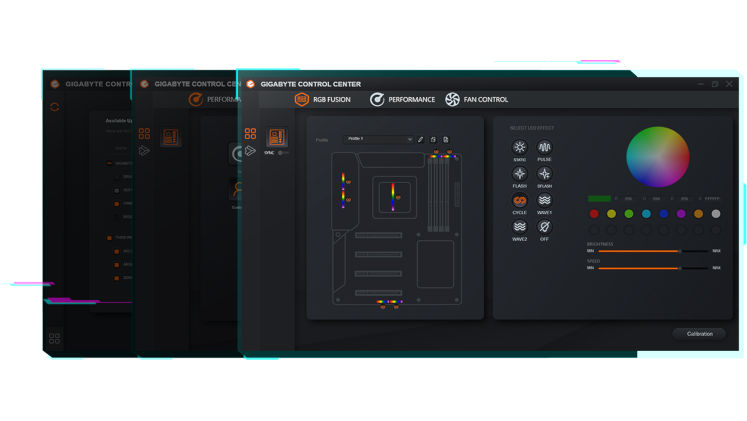
Task: Click Performance tab in the middle background window
Action: tap(215, 100)
